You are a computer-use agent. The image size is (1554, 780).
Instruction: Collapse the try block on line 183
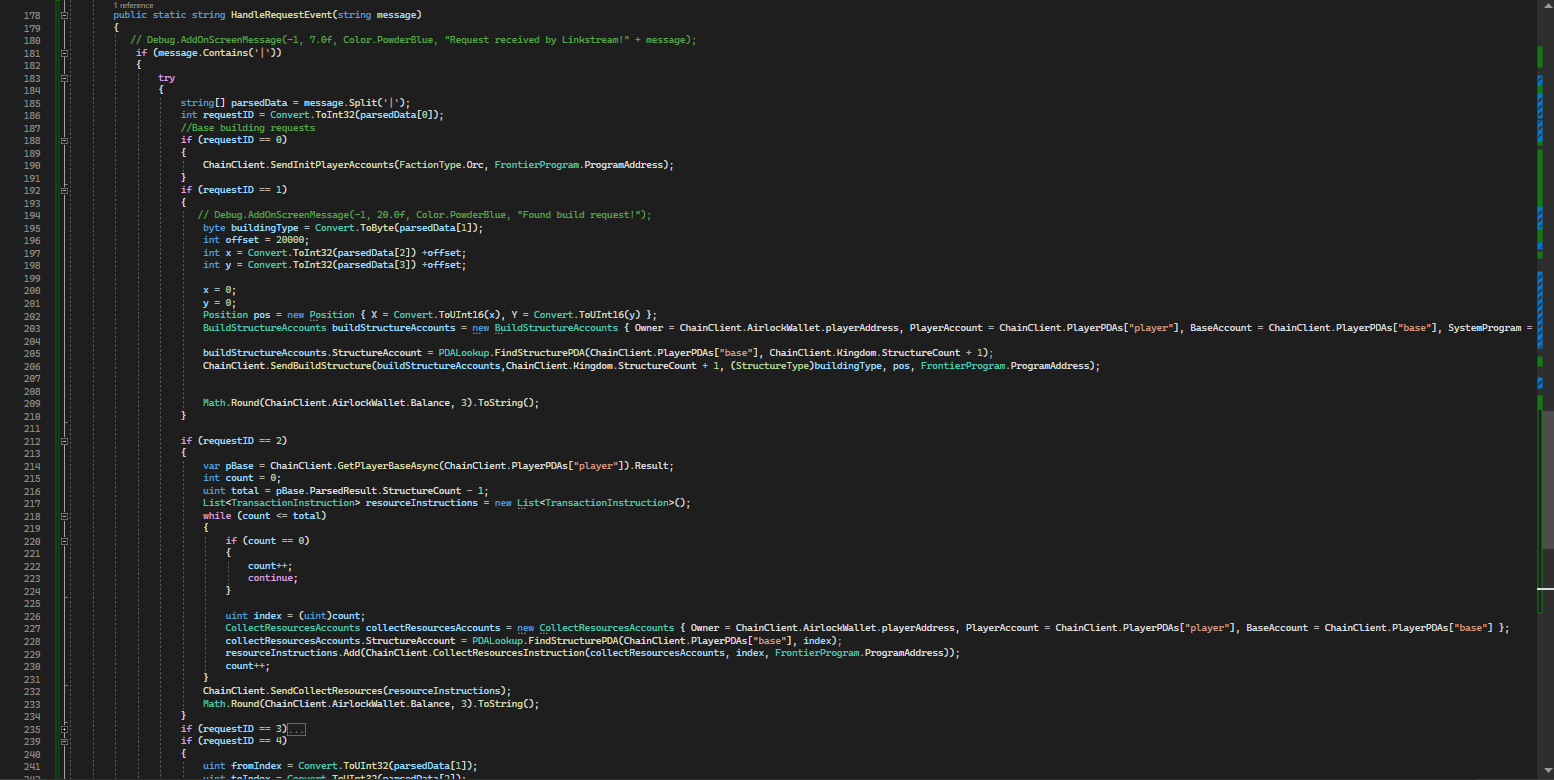pos(63,77)
